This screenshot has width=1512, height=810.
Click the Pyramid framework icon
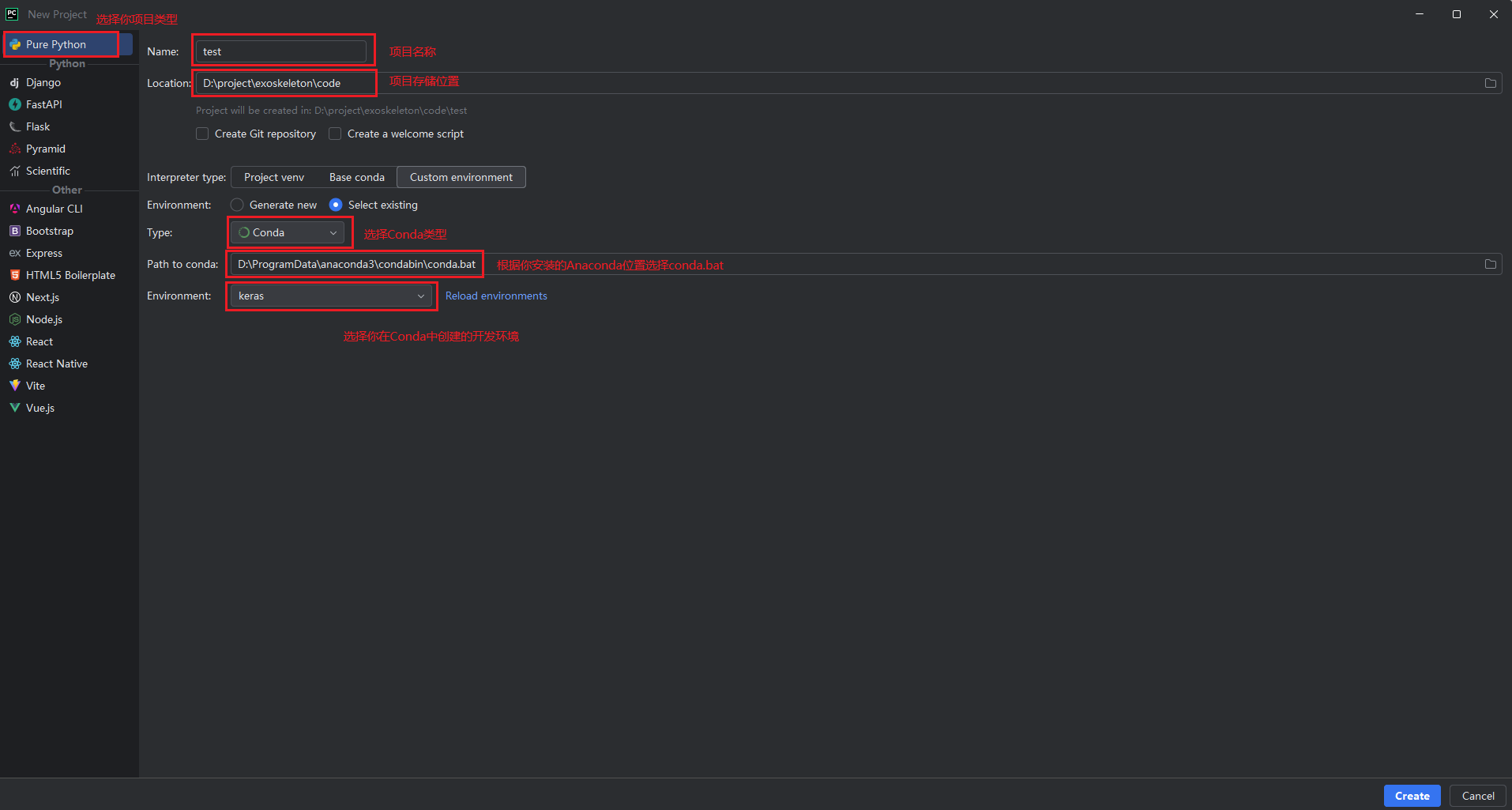15,149
